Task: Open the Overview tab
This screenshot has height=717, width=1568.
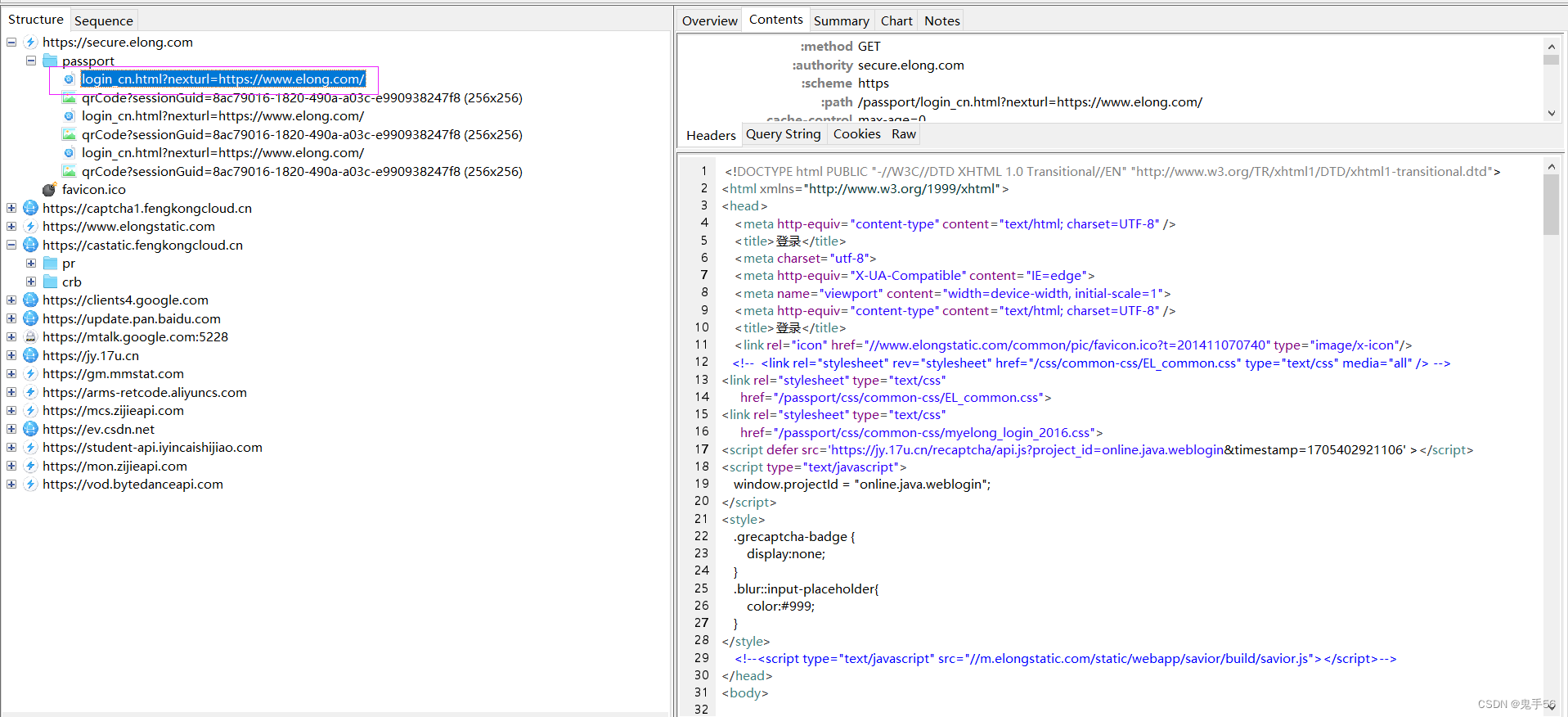Action: [709, 20]
